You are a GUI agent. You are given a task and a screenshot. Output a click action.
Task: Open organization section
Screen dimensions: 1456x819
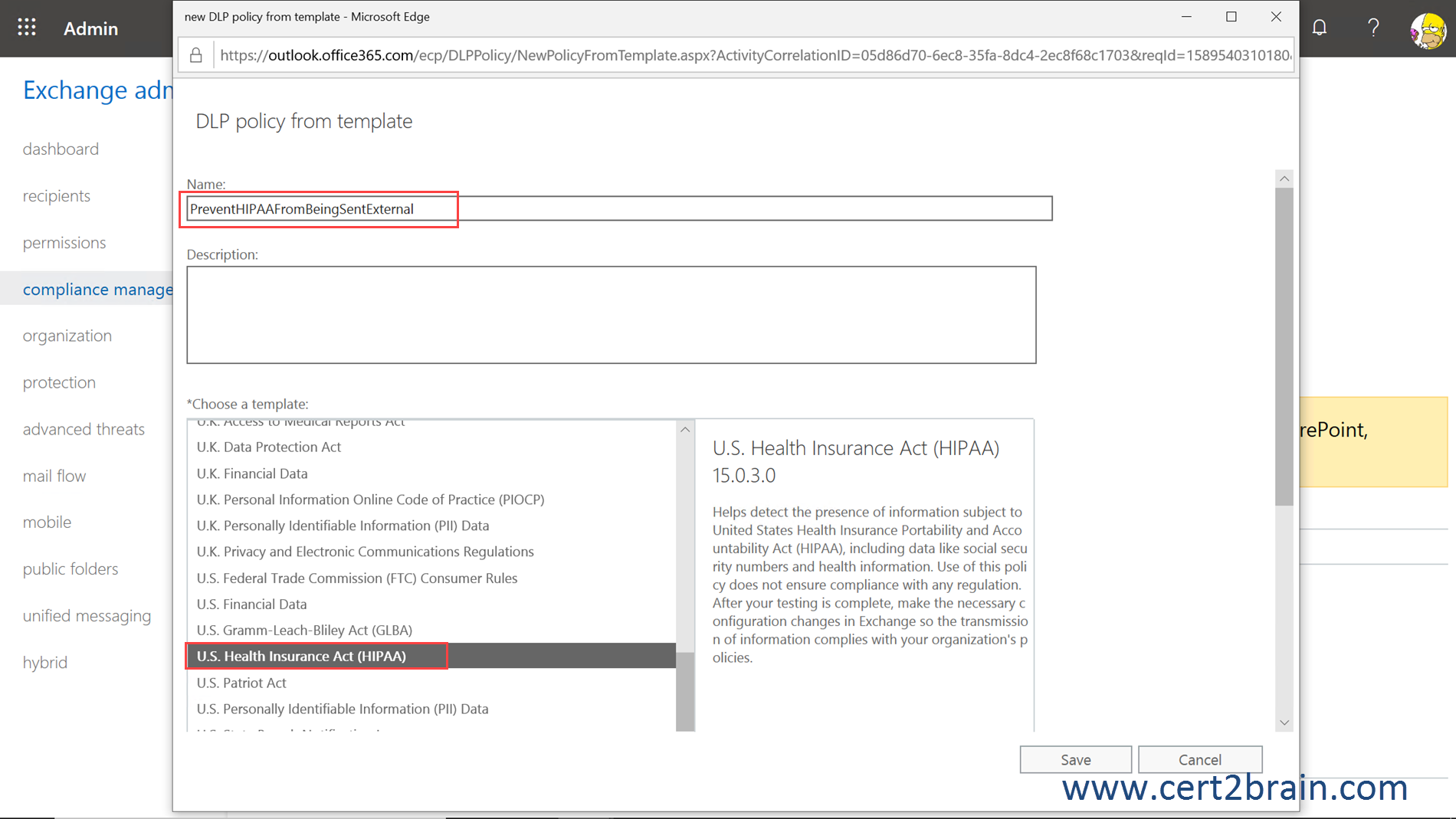tap(67, 336)
